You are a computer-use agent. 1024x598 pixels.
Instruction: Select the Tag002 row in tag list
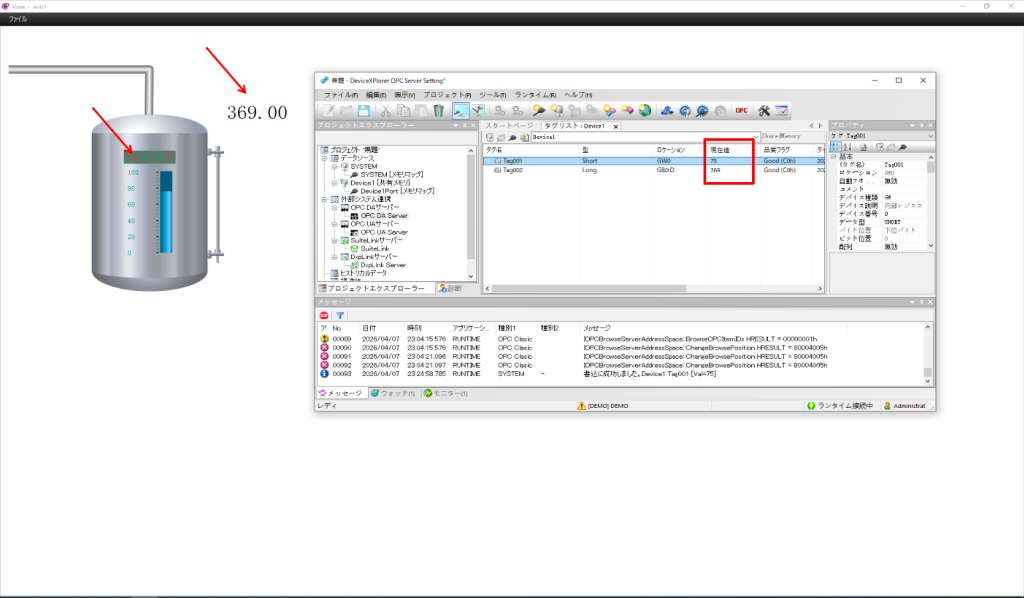[653, 170]
